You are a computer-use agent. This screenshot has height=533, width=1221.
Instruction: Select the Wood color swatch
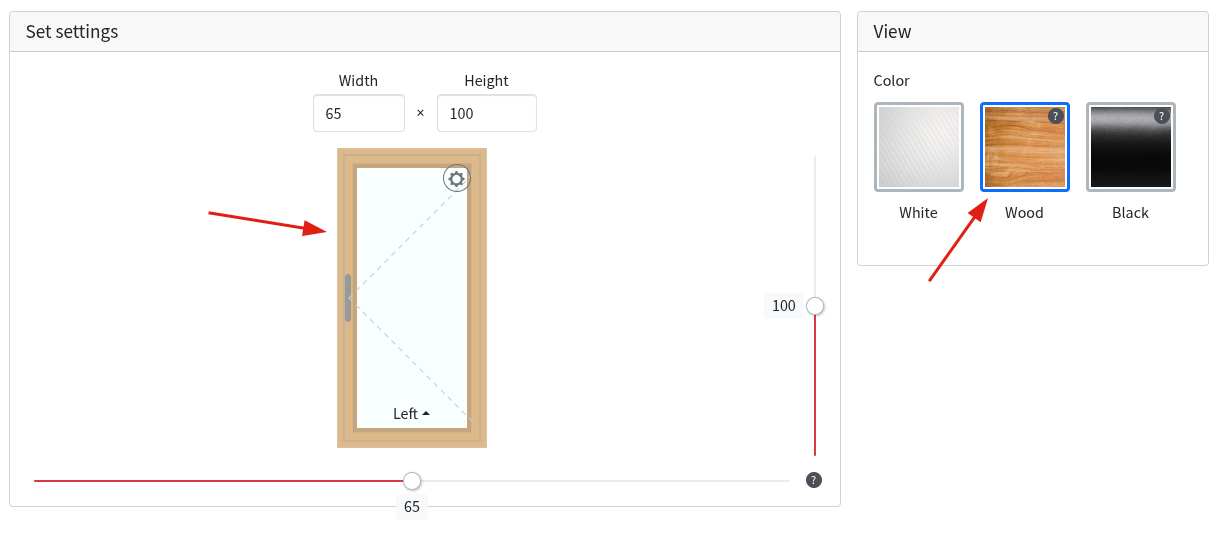[1025, 147]
